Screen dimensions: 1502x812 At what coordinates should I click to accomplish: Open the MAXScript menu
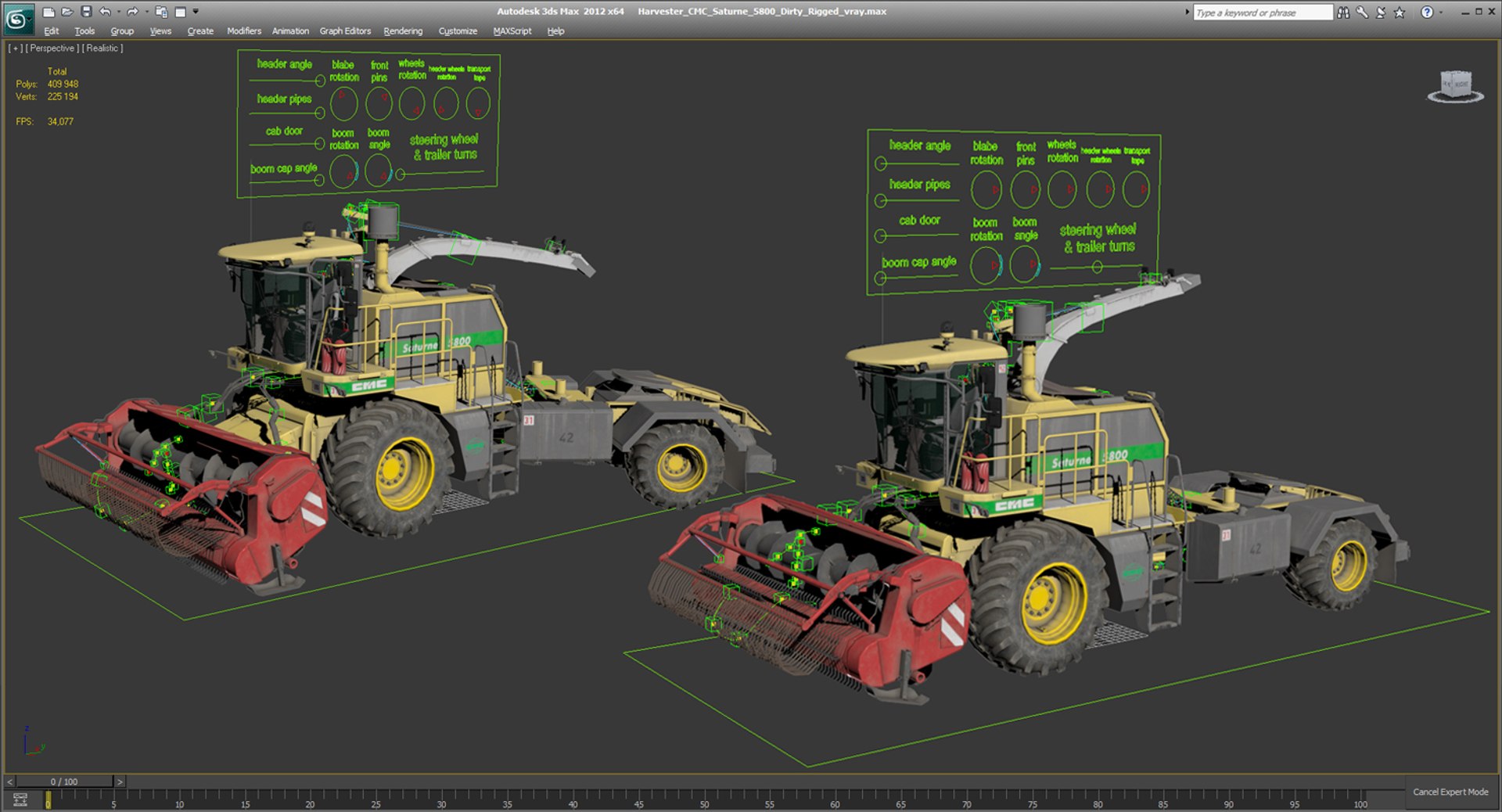click(x=512, y=31)
